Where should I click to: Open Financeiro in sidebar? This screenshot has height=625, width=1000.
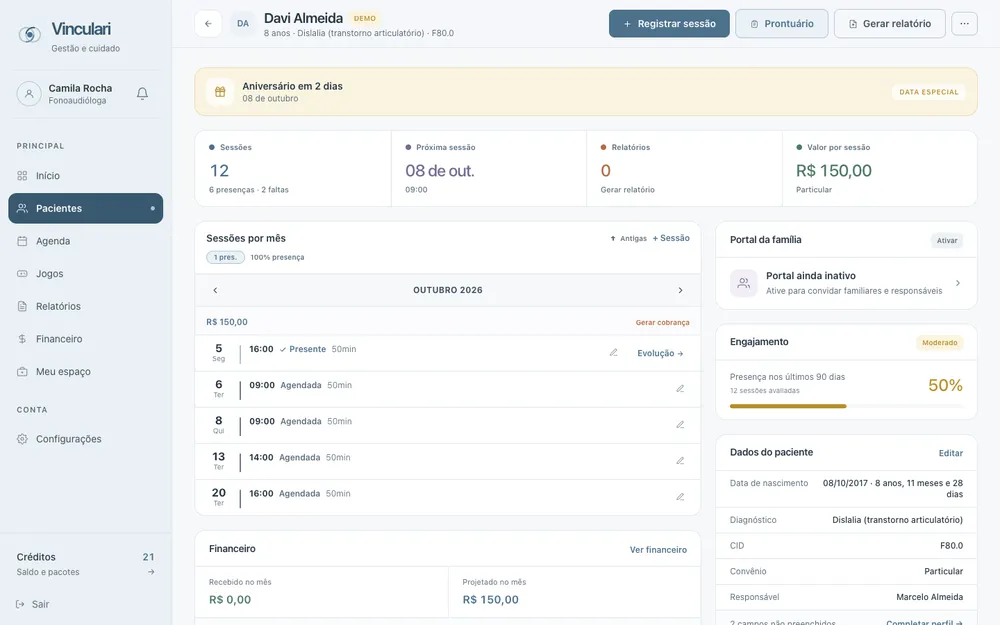point(85,339)
